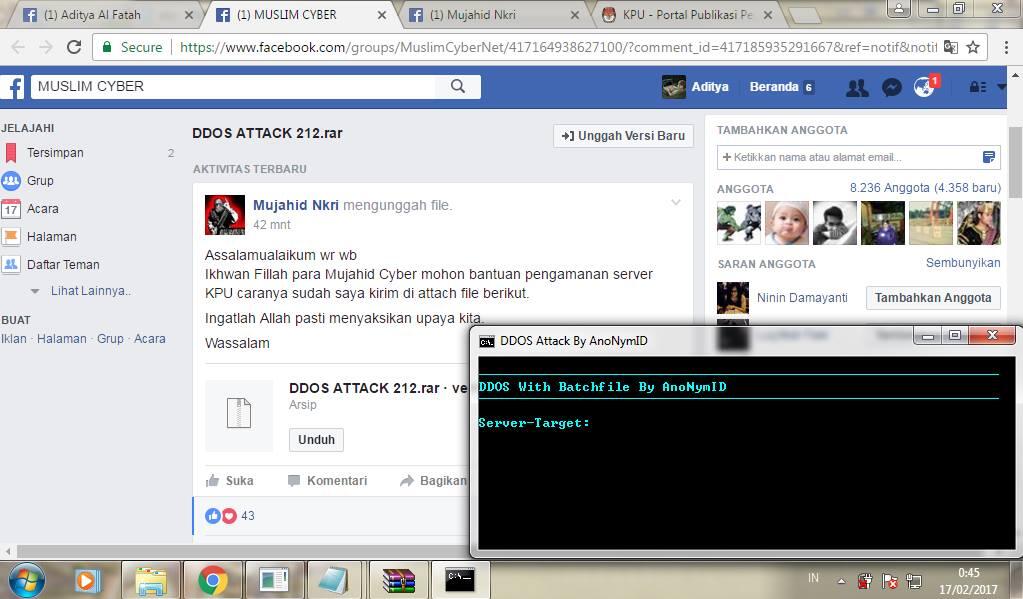The width and height of the screenshot is (1023, 599).
Task: Open Messenger messages icon
Action: (x=891, y=87)
